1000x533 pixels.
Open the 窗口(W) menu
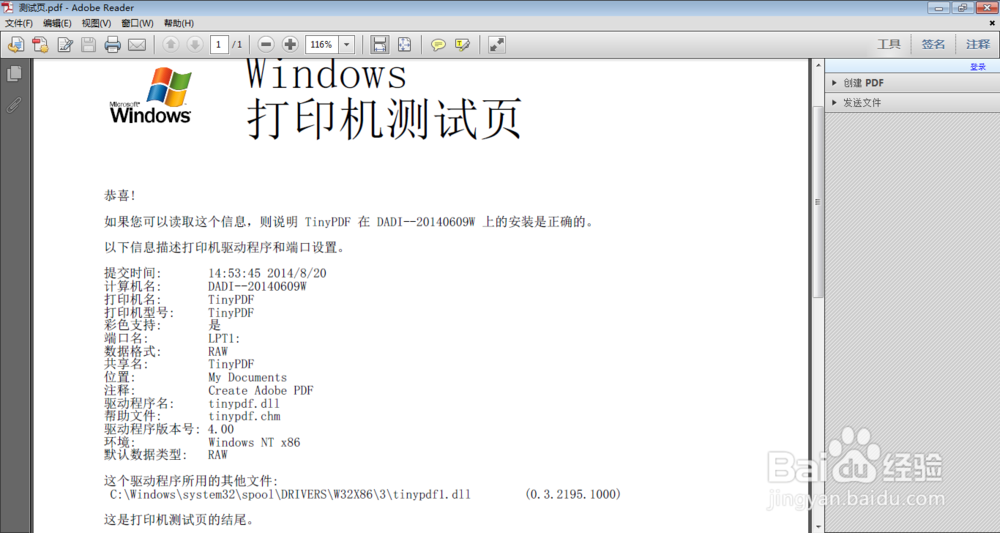point(137,23)
